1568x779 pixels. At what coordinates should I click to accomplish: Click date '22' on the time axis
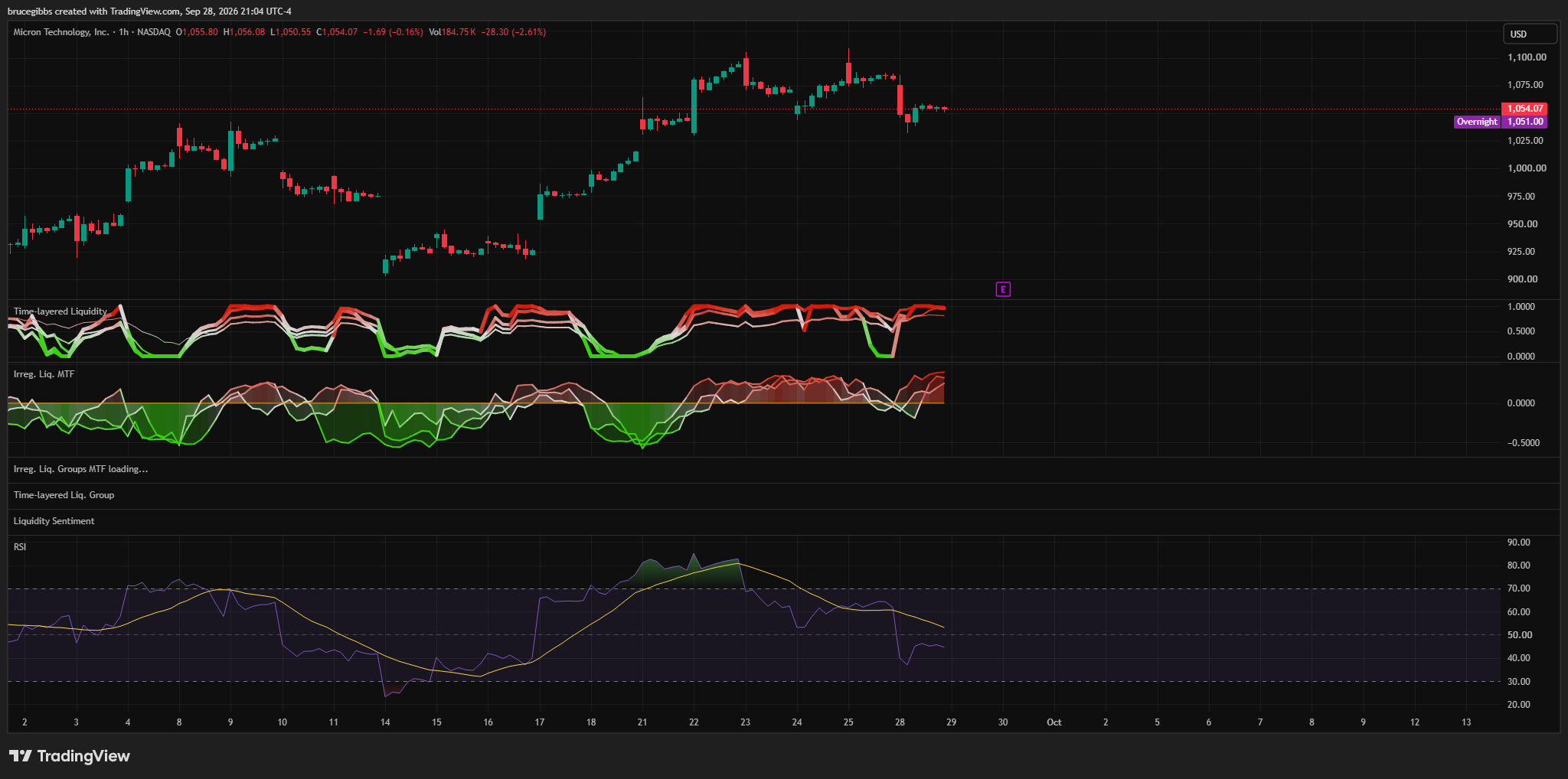[x=694, y=722]
